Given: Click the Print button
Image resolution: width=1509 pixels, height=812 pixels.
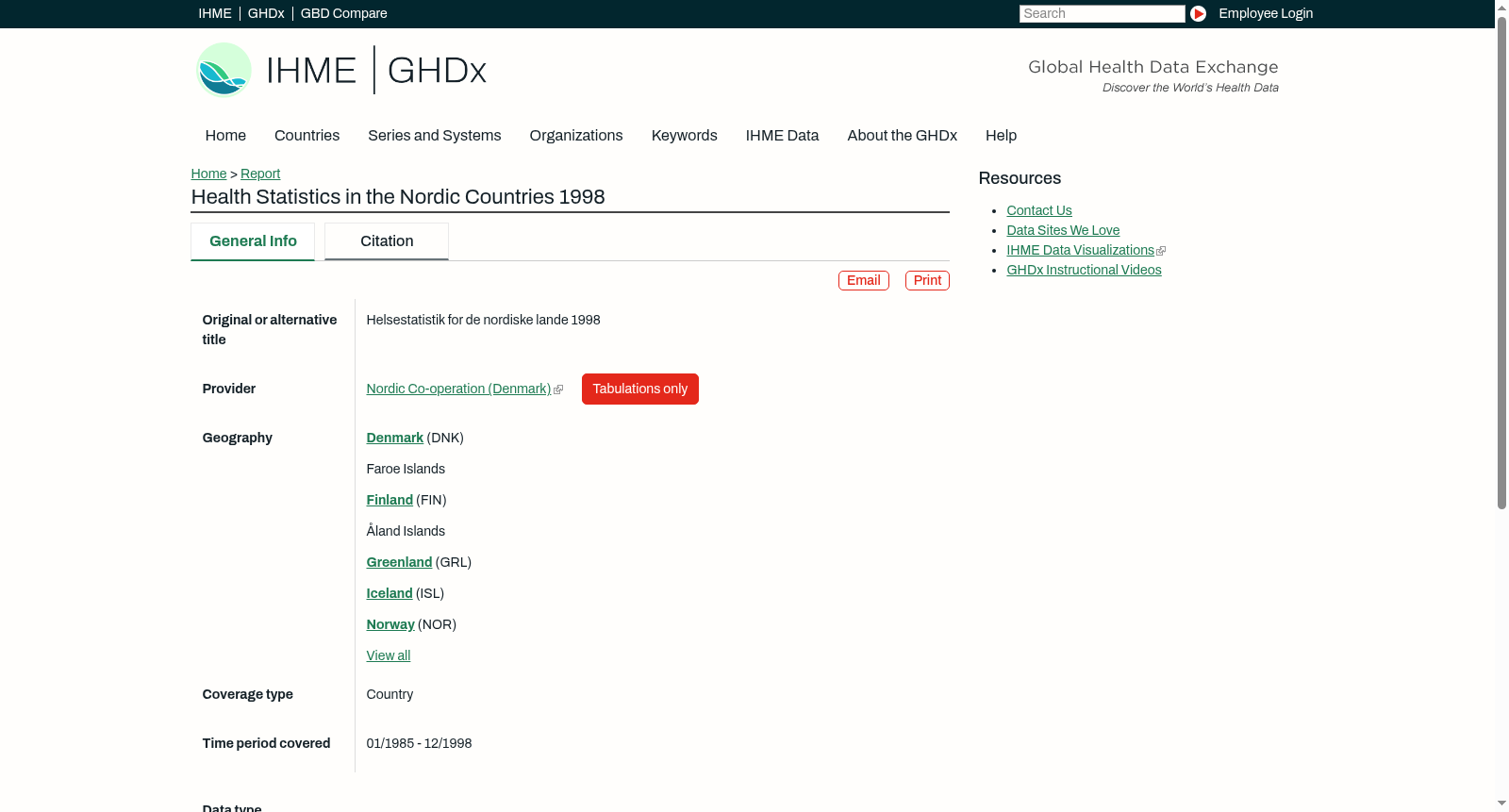Looking at the screenshot, I should point(927,280).
